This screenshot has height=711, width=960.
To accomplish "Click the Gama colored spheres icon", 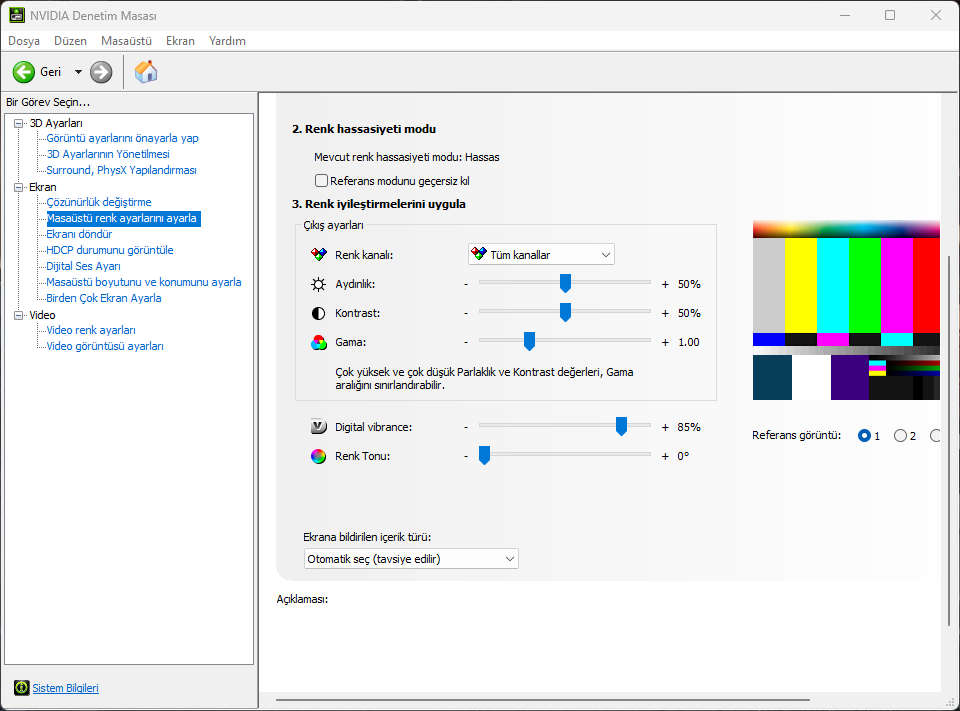I will coord(318,342).
